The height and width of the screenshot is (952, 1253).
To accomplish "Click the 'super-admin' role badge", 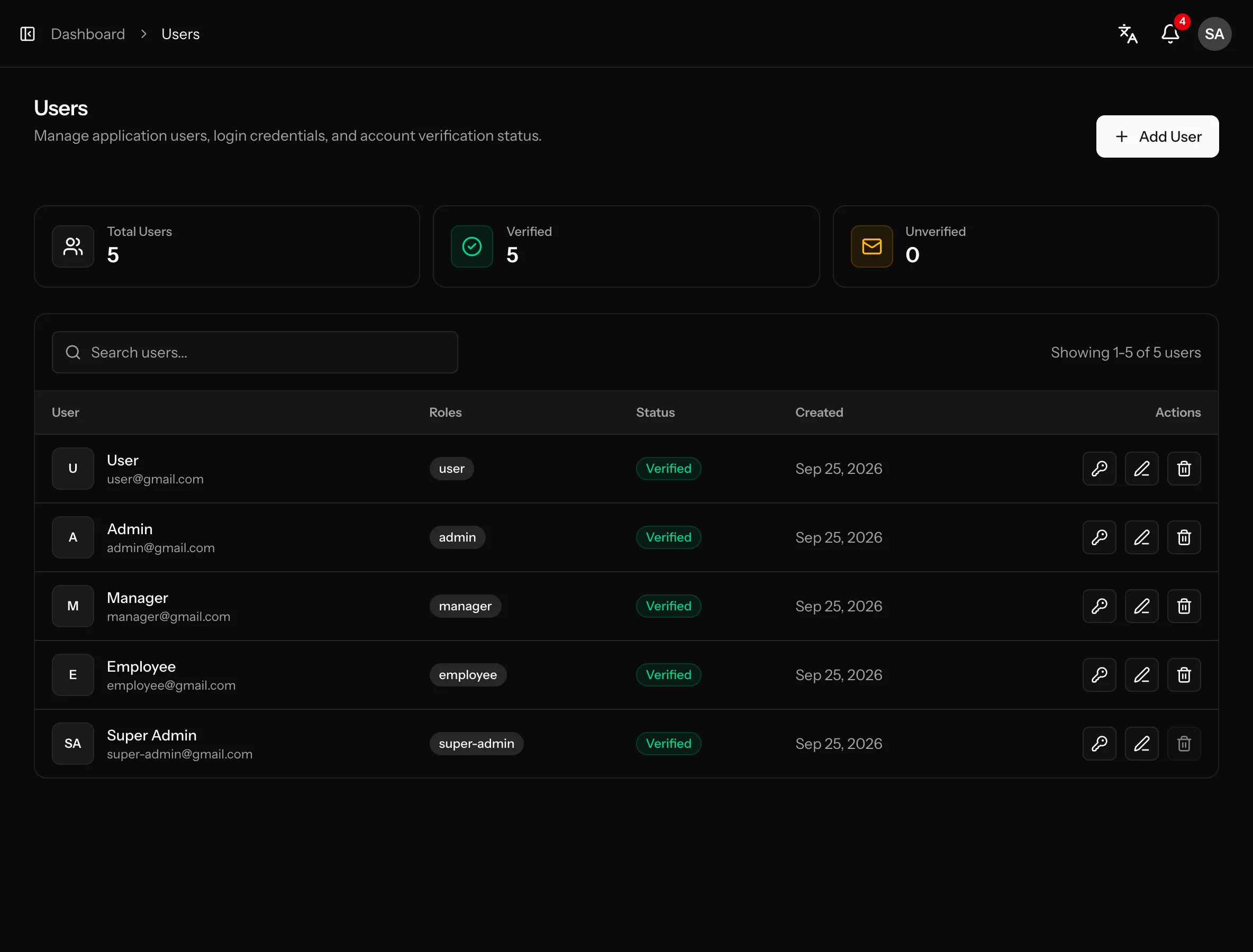I will tap(476, 744).
